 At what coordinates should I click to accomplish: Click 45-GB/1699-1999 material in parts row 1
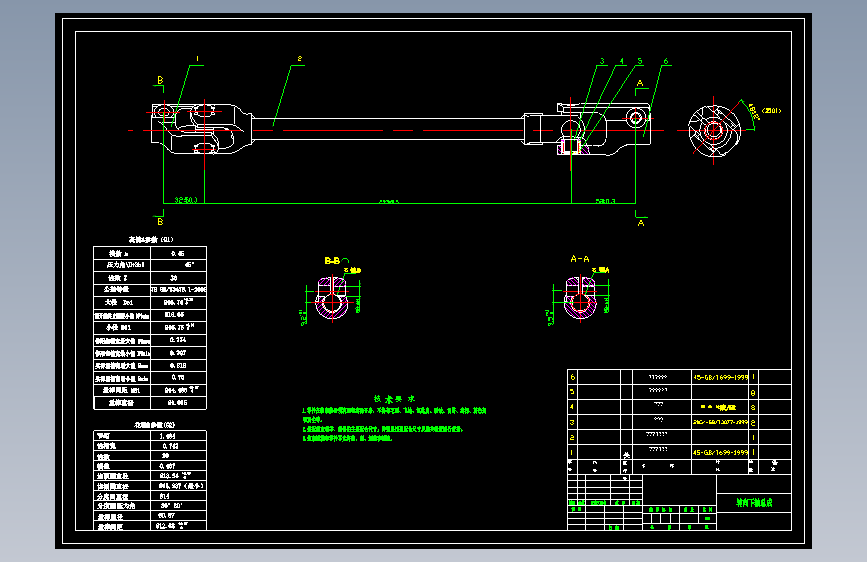point(720,452)
